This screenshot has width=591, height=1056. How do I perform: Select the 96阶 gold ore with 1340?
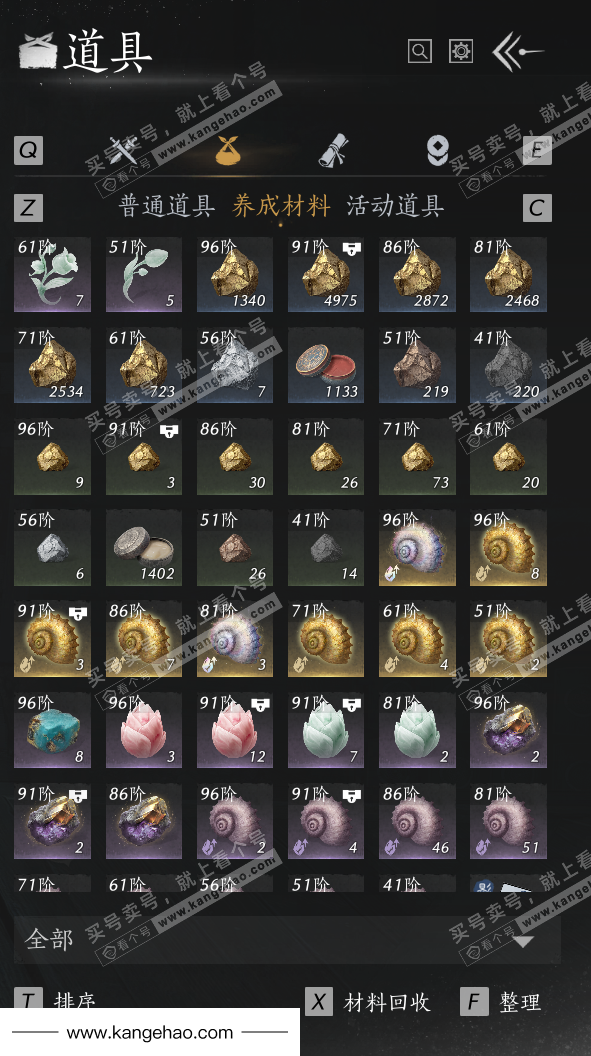[235, 274]
